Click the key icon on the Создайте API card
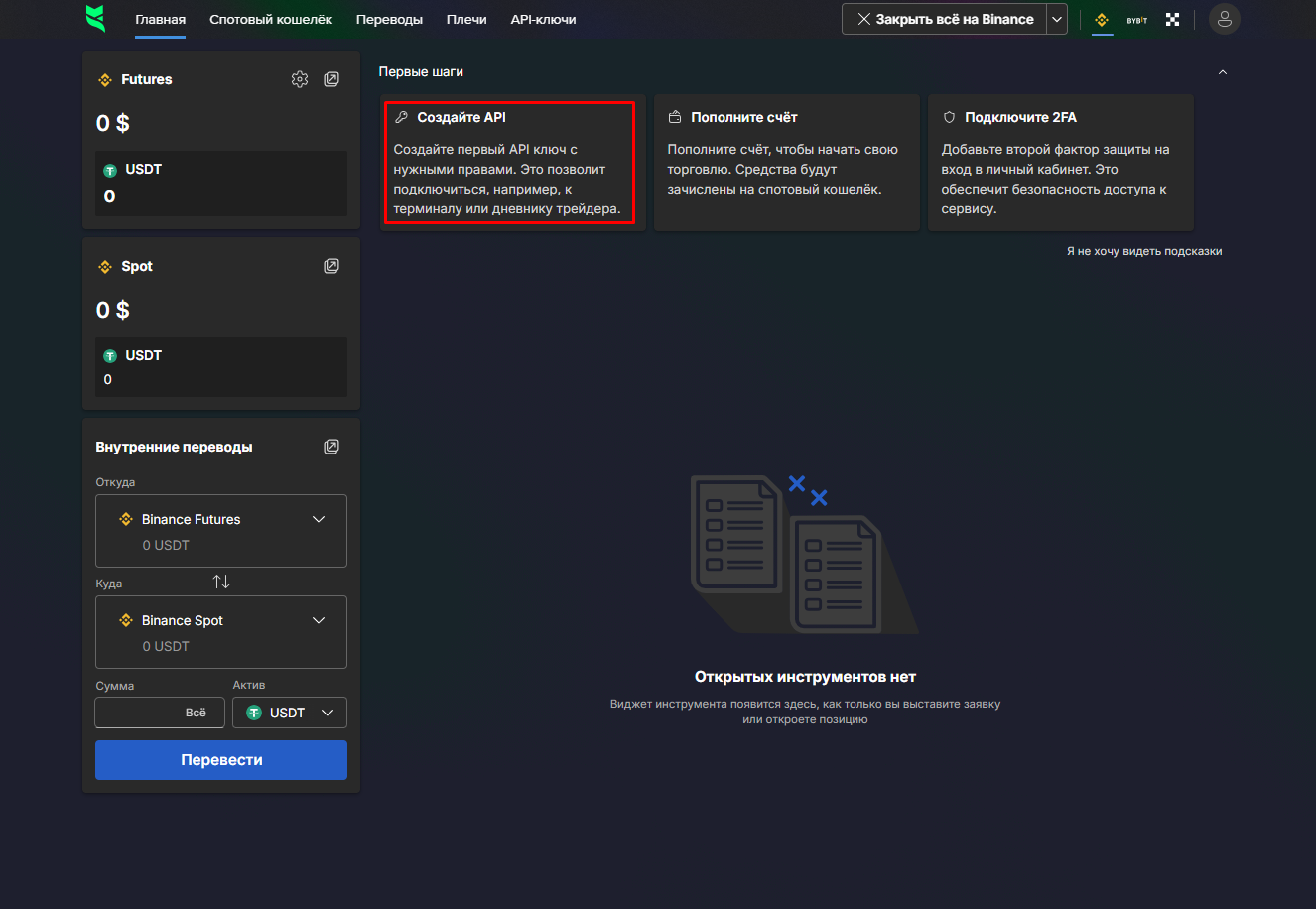This screenshot has height=909, width=1316. [401, 117]
